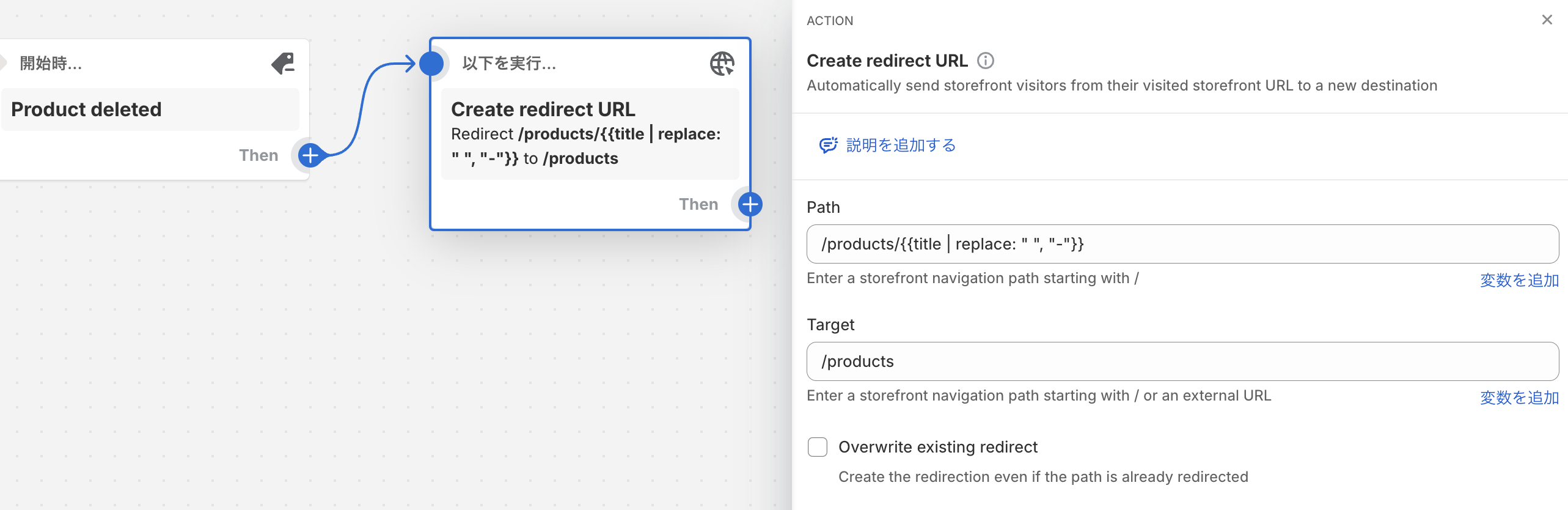1568x510 pixels.
Task: Click the ACTION panel heading
Action: pyautogui.click(x=830, y=21)
